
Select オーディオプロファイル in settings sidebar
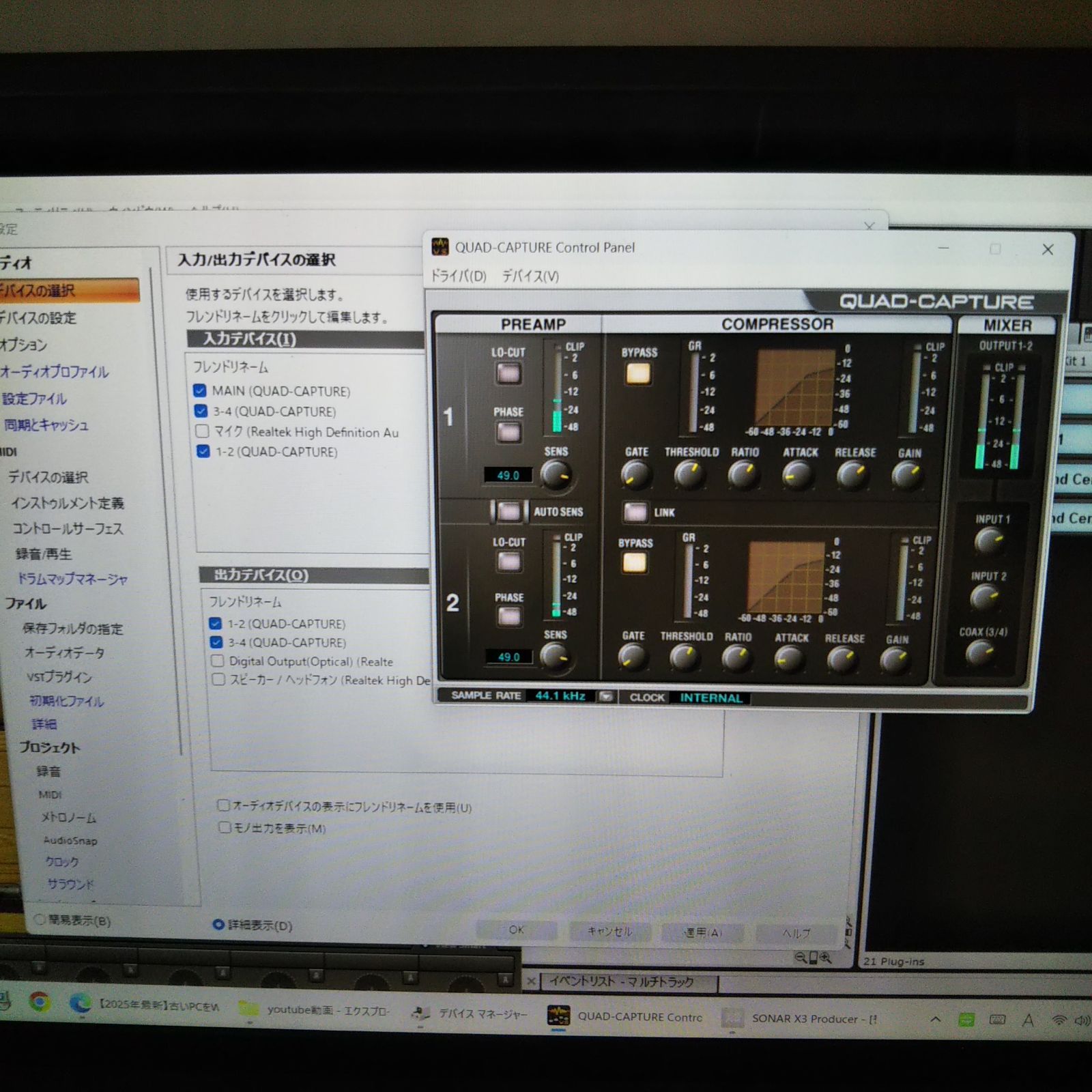[x=55, y=372]
